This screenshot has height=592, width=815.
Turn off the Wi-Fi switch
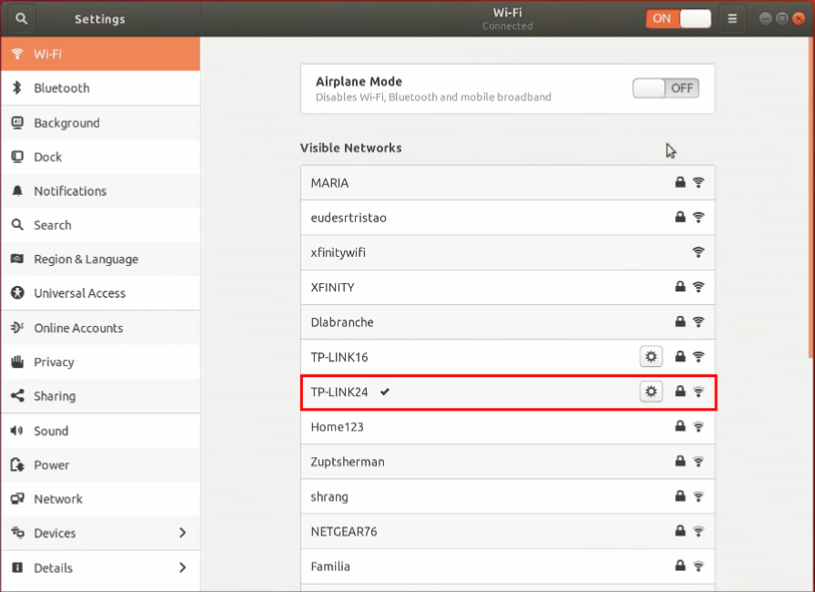(679, 18)
